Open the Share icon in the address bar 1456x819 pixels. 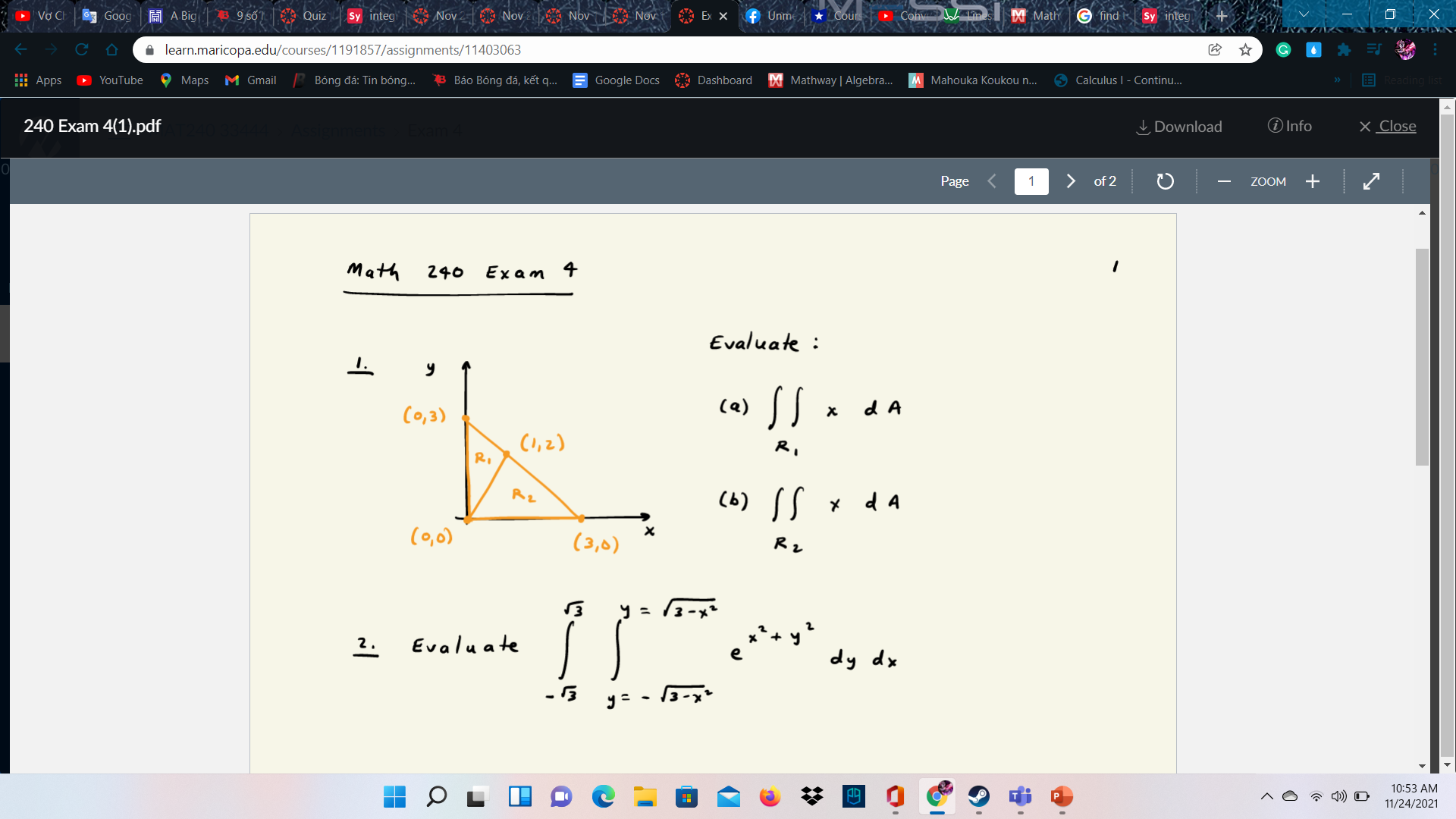pos(1216,49)
